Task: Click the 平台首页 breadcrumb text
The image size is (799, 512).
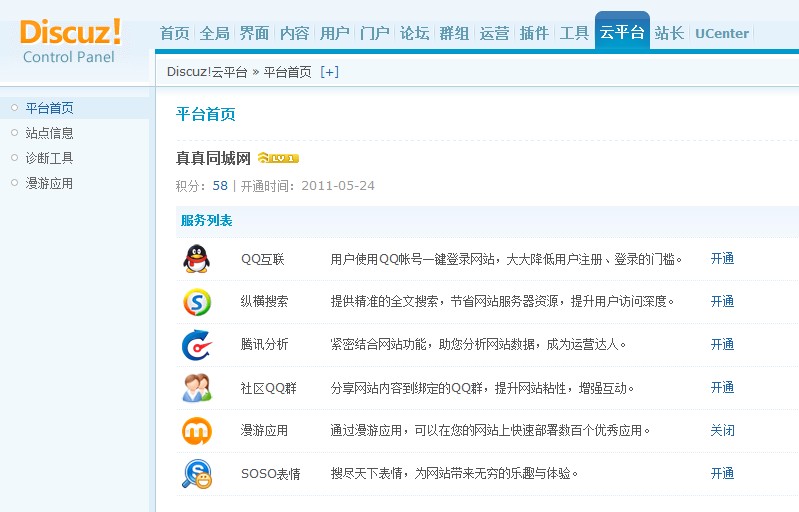Action: (x=287, y=72)
